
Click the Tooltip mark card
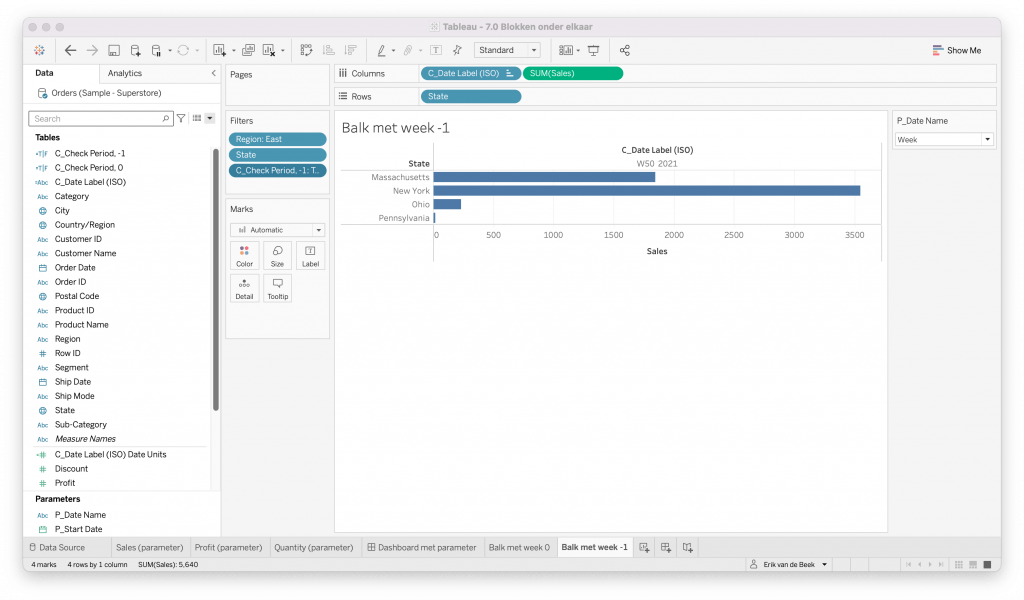(277, 288)
